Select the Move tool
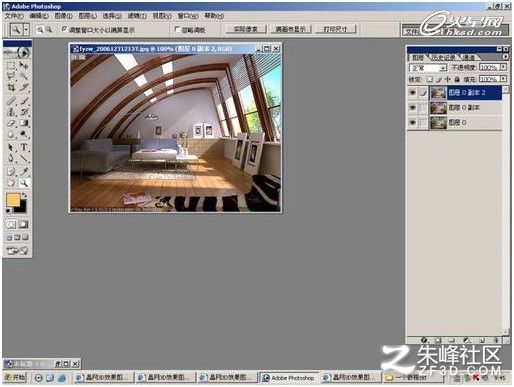 (24, 65)
